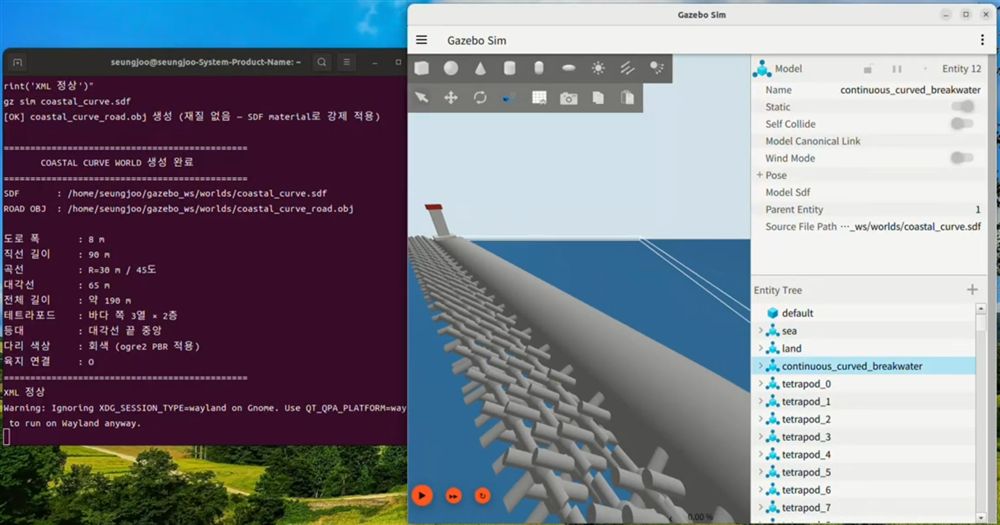Select tetrapod_5 in the entity tree

coord(806,473)
